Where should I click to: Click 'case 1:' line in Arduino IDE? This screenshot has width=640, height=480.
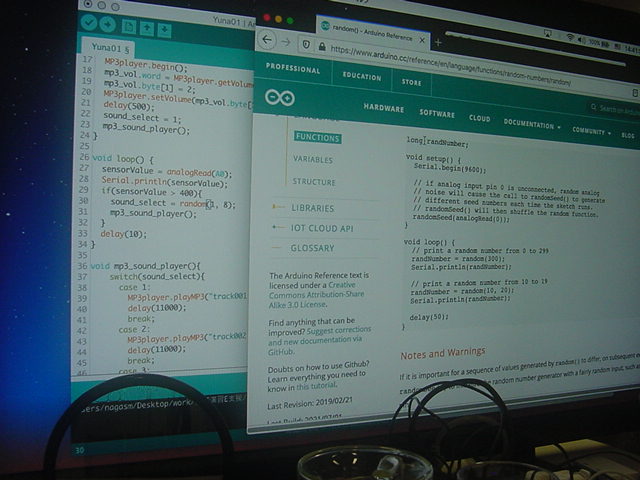click(135, 287)
